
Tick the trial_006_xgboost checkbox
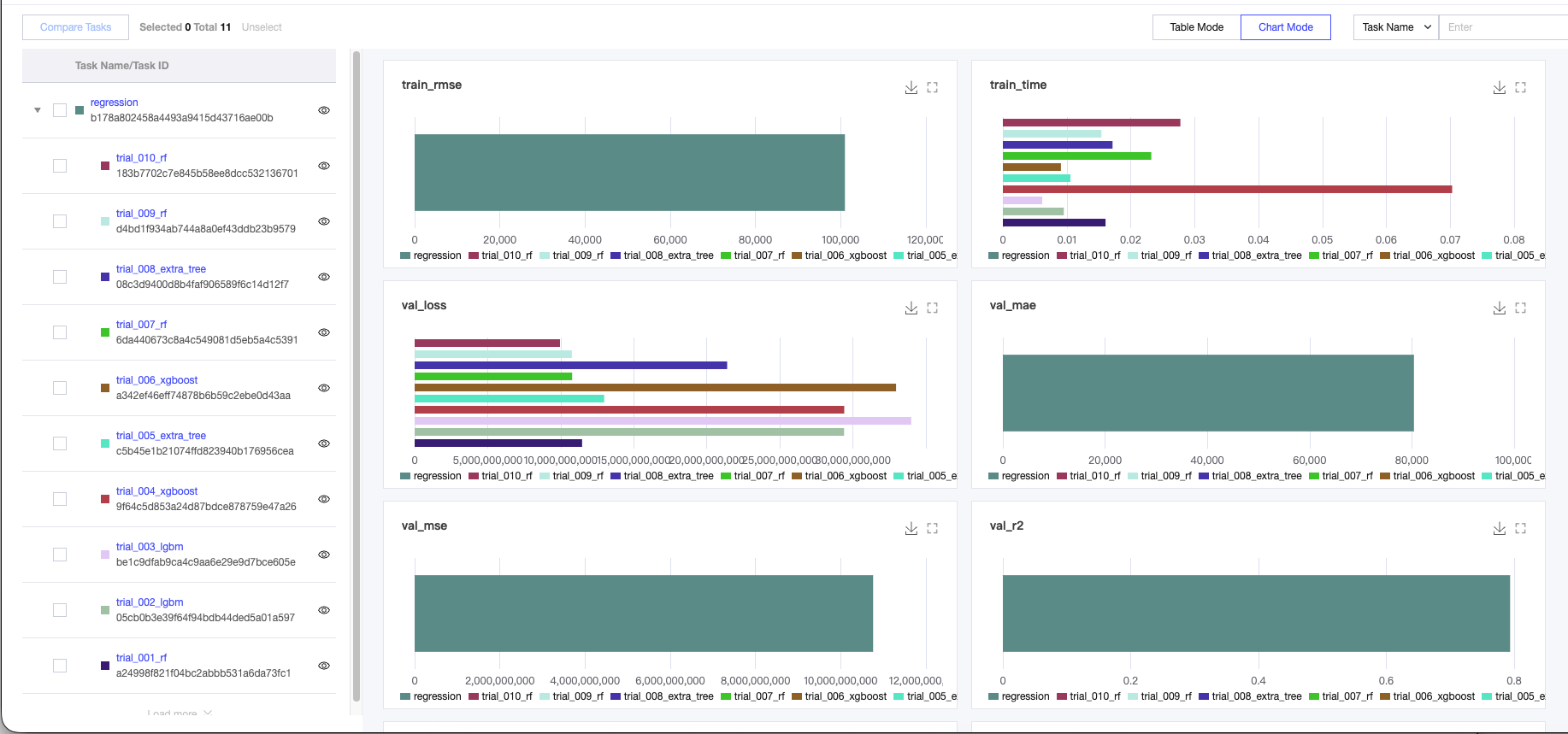(x=60, y=388)
